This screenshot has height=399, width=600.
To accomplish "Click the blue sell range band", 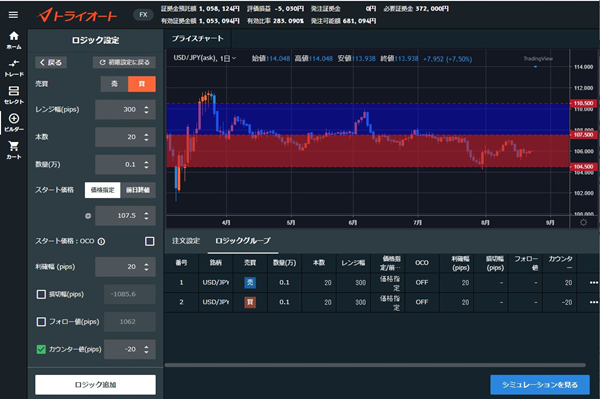I will tap(367, 119).
